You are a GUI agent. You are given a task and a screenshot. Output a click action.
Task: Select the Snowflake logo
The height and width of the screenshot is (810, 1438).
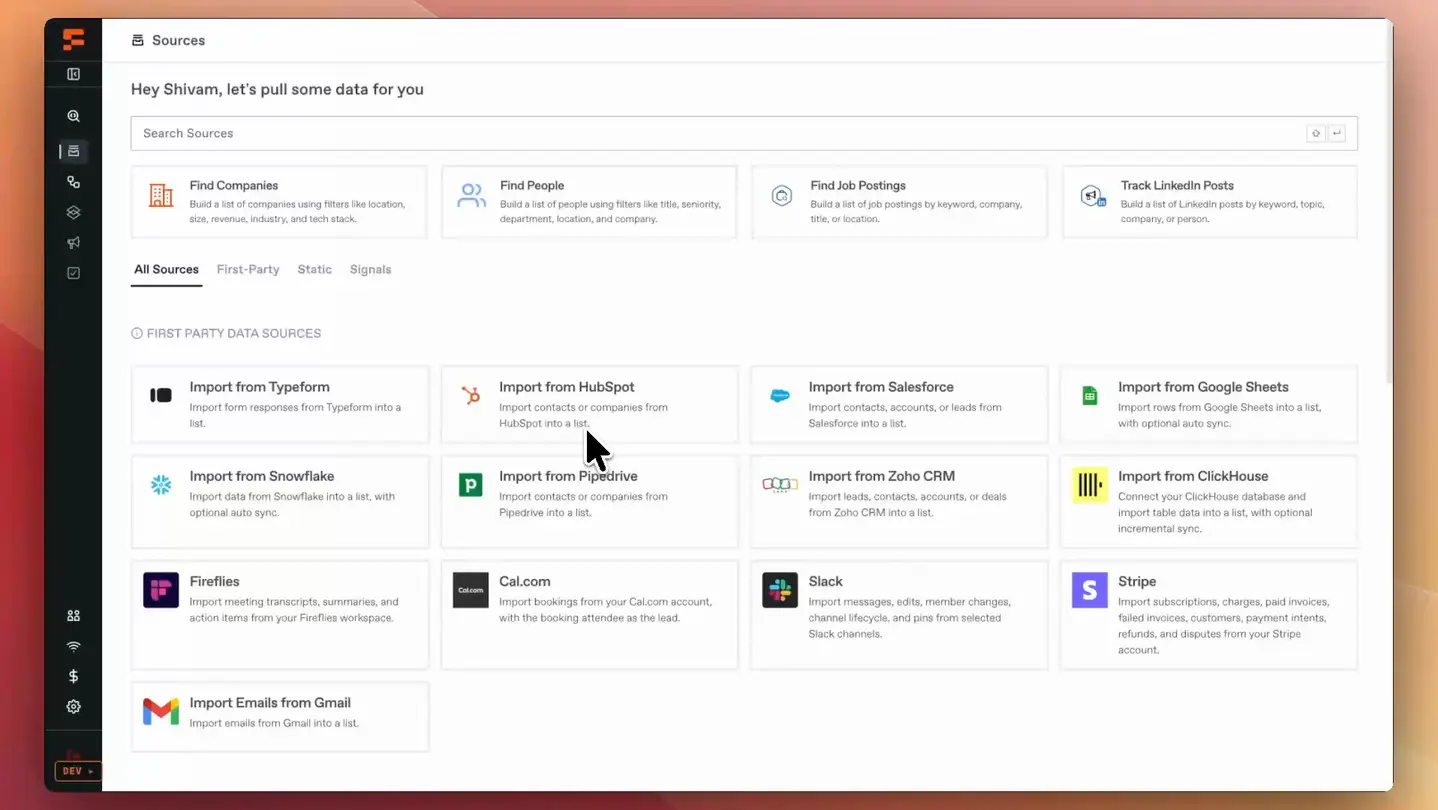[x=161, y=485]
